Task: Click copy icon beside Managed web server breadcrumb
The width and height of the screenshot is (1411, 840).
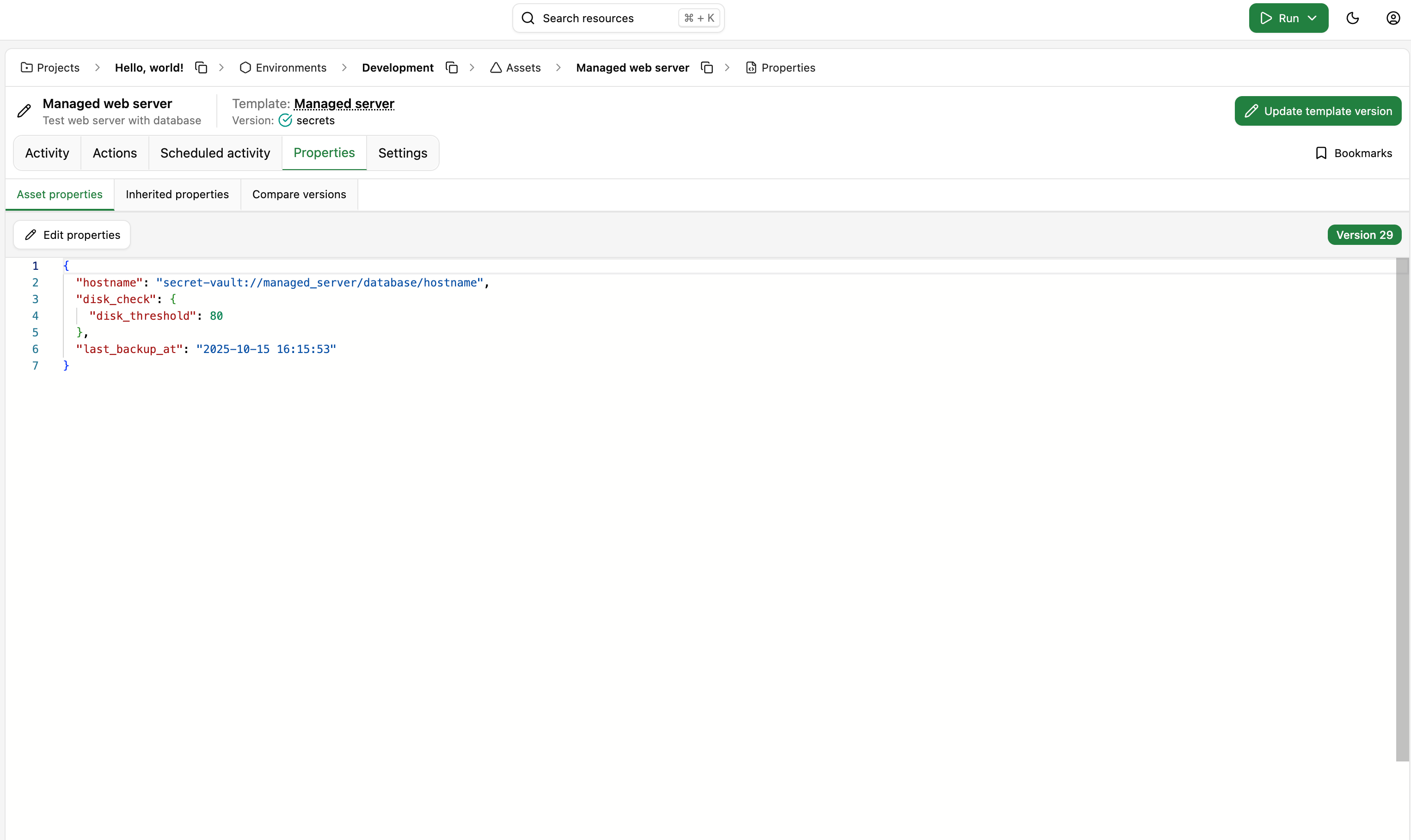Action: tap(706, 68)
